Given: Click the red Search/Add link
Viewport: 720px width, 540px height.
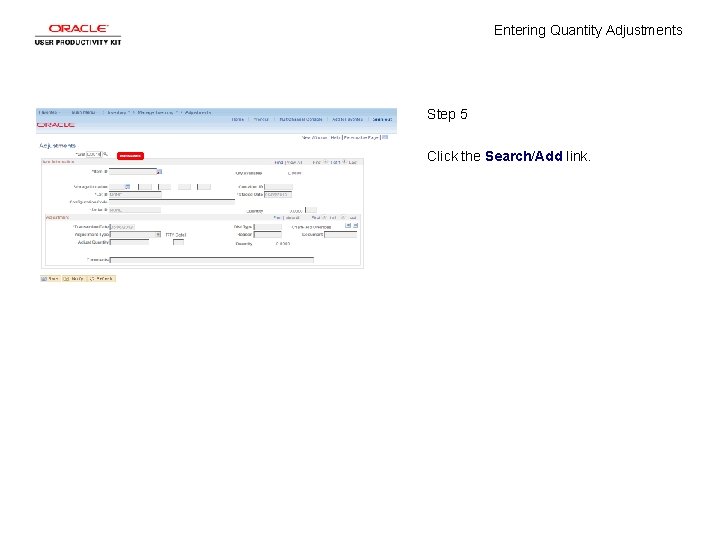Looking at the screenshot, I should [x=130, y=156].
